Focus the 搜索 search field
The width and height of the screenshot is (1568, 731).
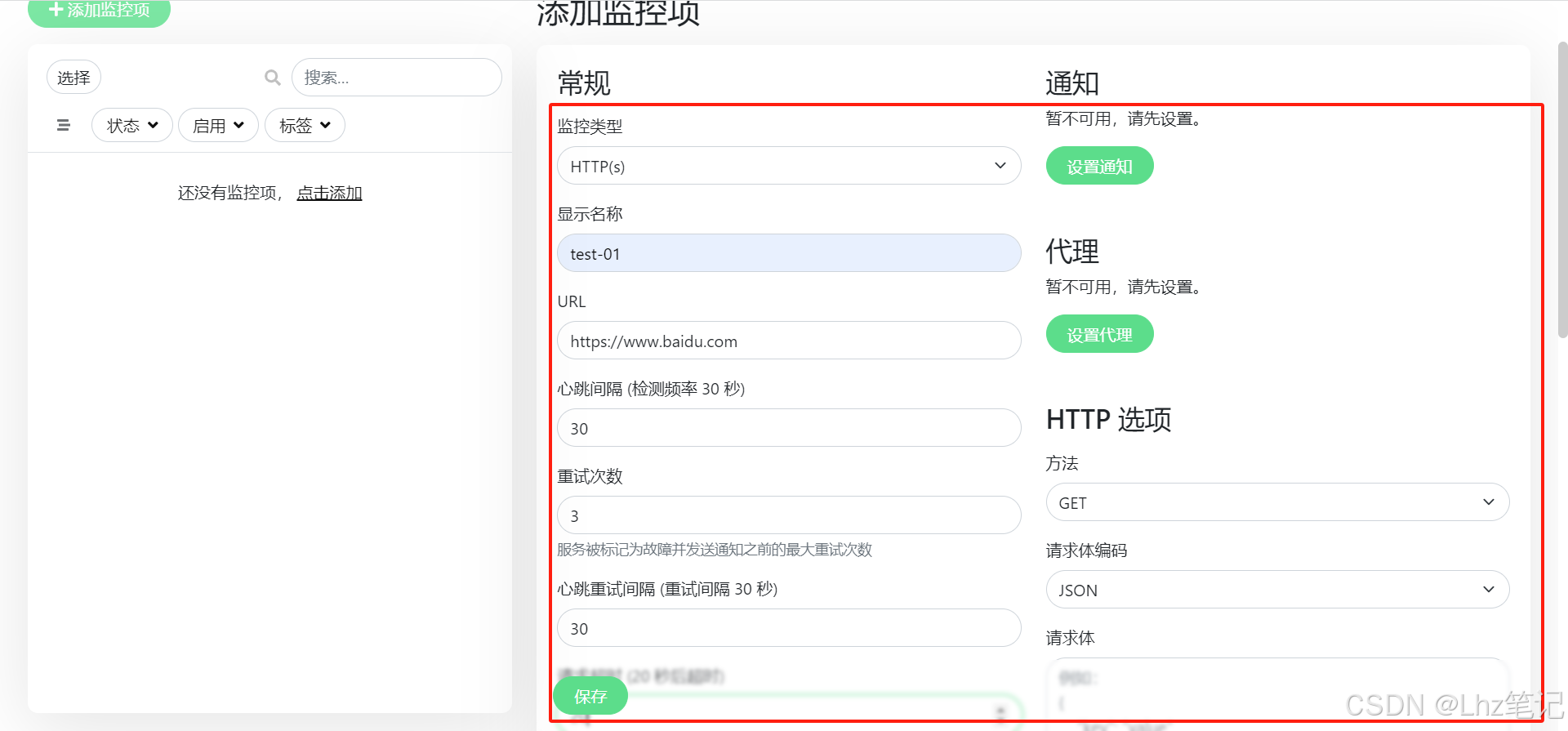[x=396, y=78]
